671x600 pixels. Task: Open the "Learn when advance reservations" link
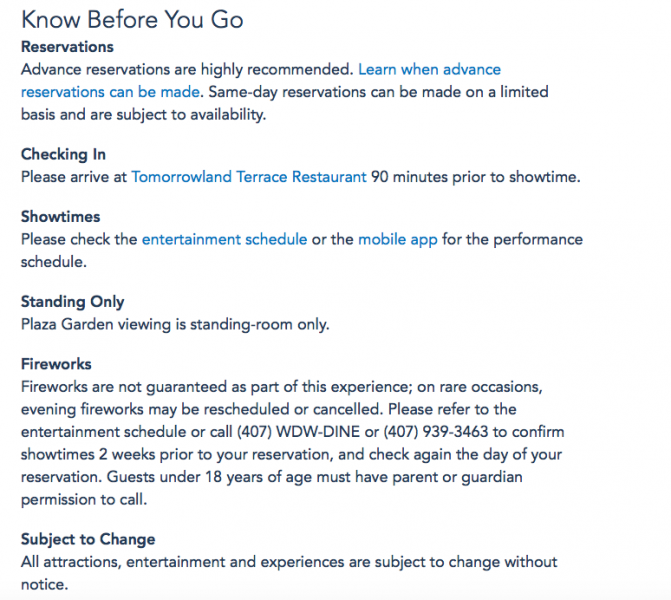click(x=429, y=69)
